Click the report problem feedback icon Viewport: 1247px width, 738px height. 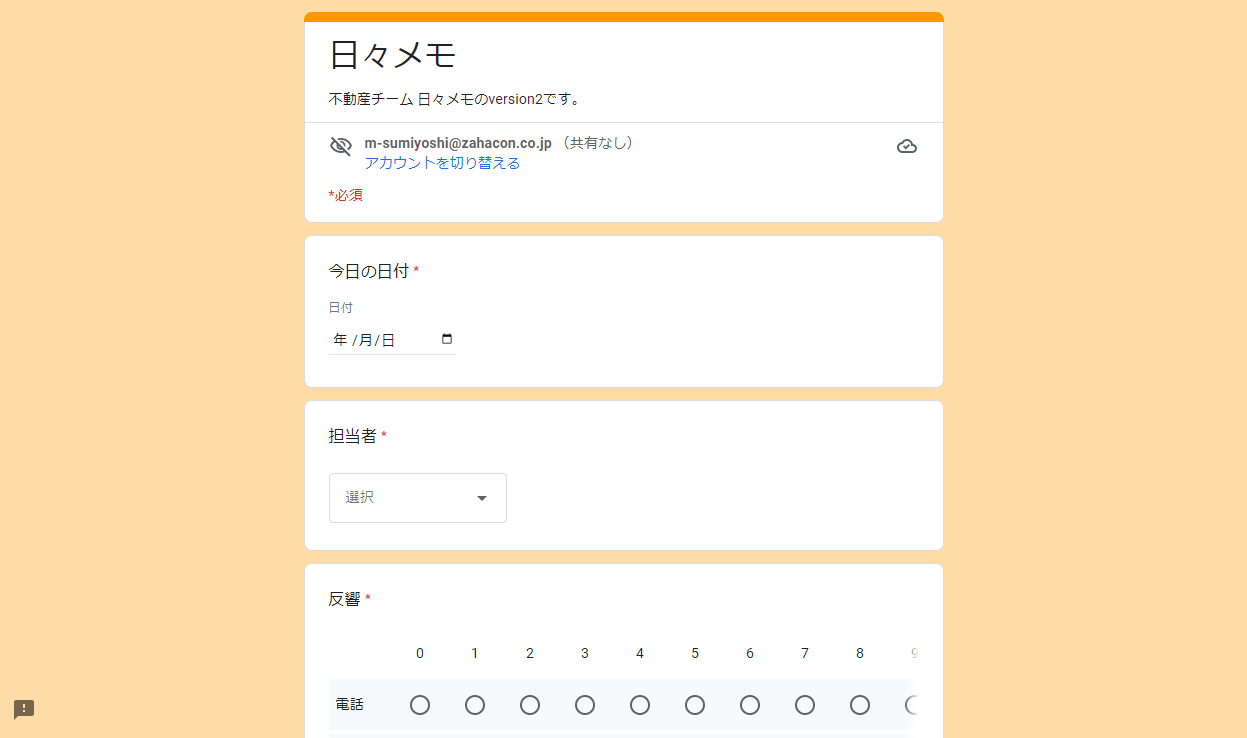pos(24,709)
